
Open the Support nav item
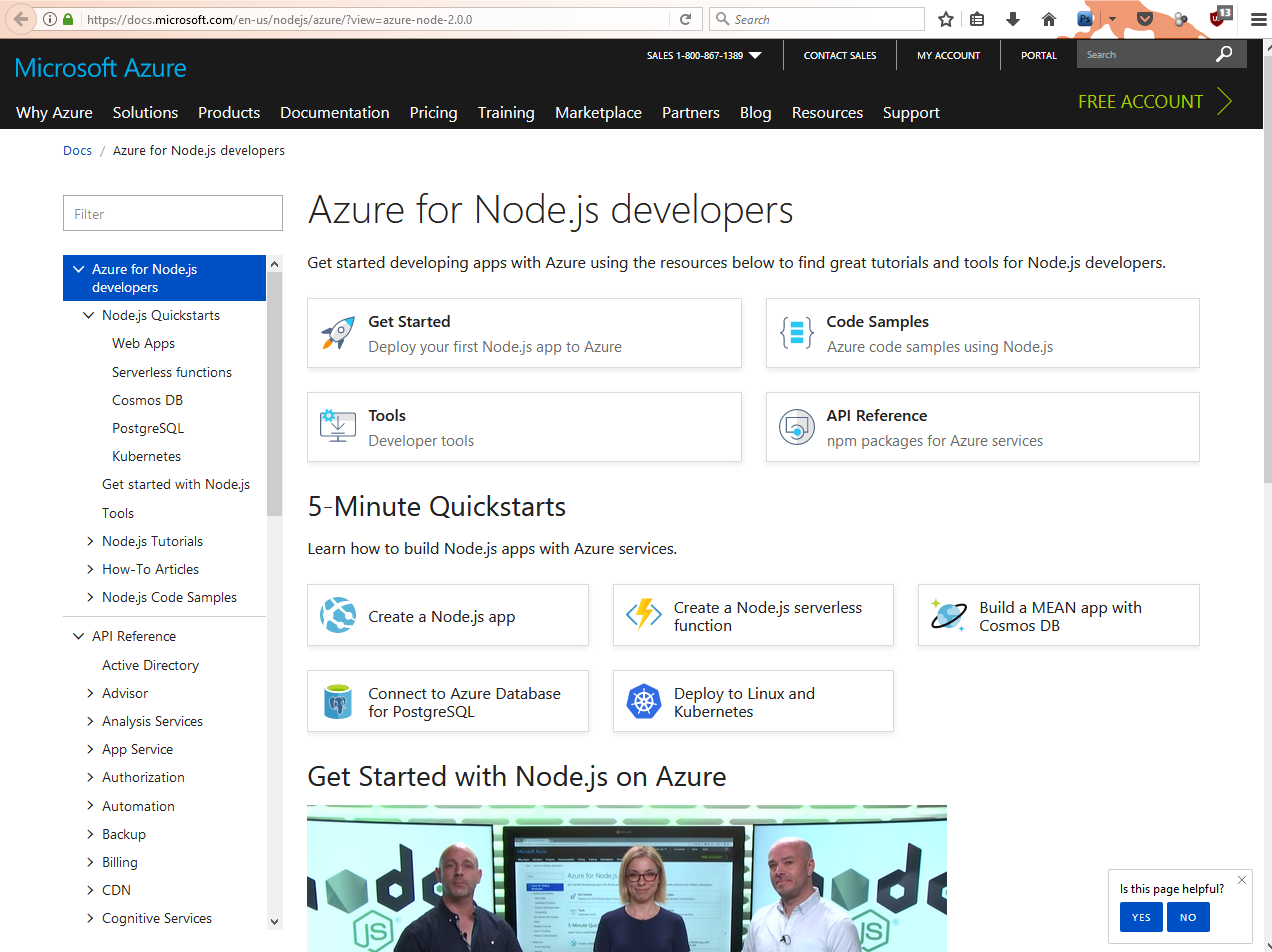(x=911, y=113)
